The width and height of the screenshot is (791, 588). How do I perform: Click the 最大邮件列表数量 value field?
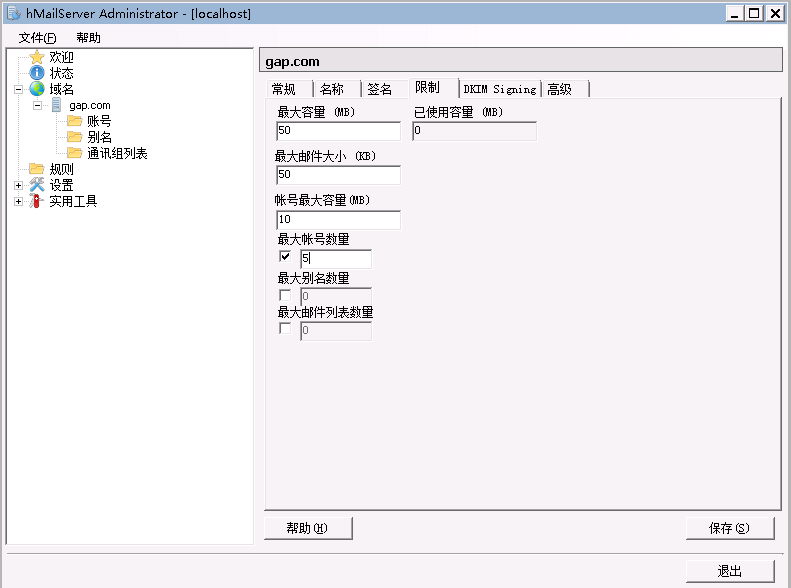(x=336, y=331)
